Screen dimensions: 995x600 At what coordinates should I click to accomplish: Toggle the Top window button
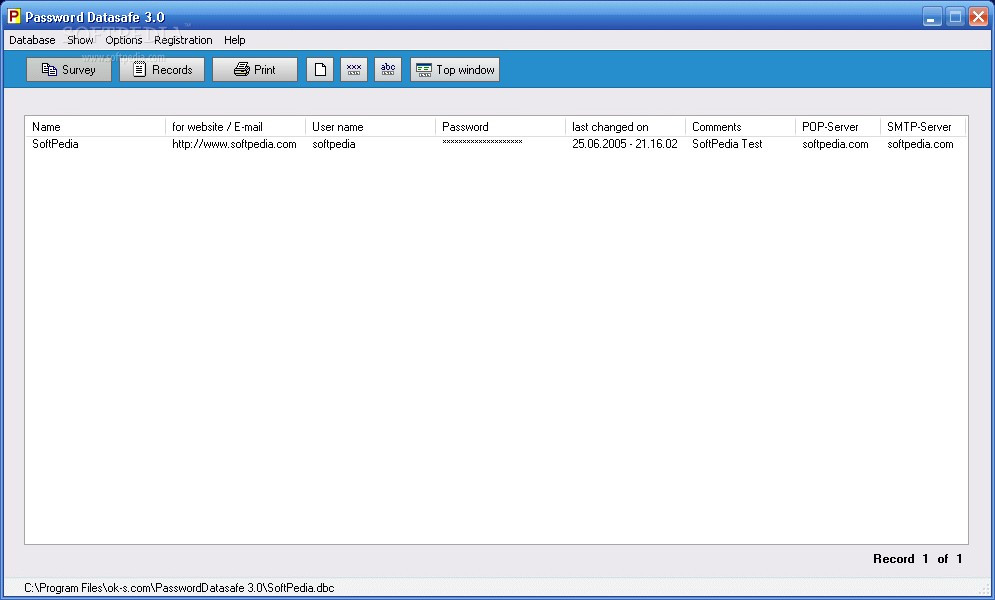pyautogui.click(x=455, y=70)
